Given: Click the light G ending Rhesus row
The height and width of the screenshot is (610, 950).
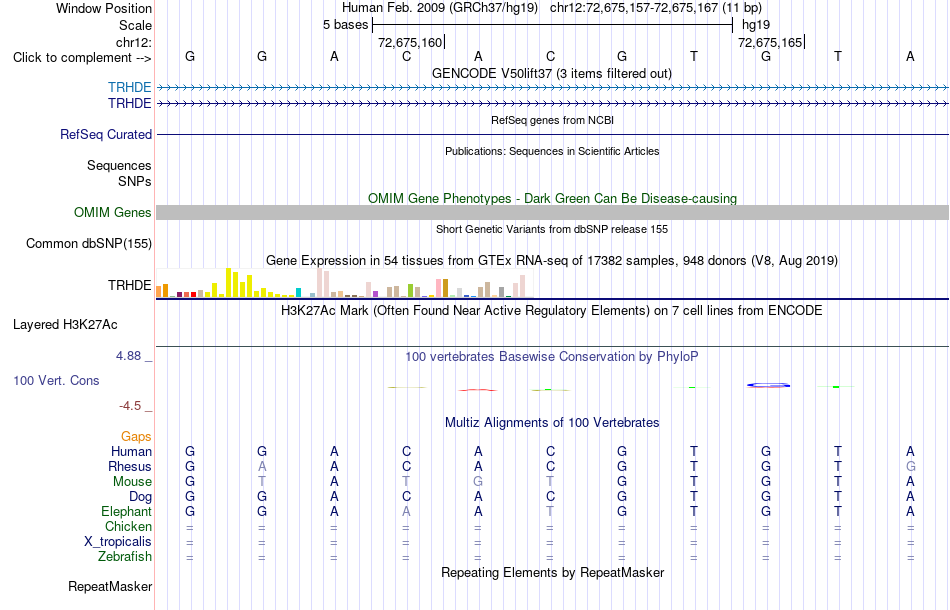Looking at the screenshot, I should click(x=910, y=466).
